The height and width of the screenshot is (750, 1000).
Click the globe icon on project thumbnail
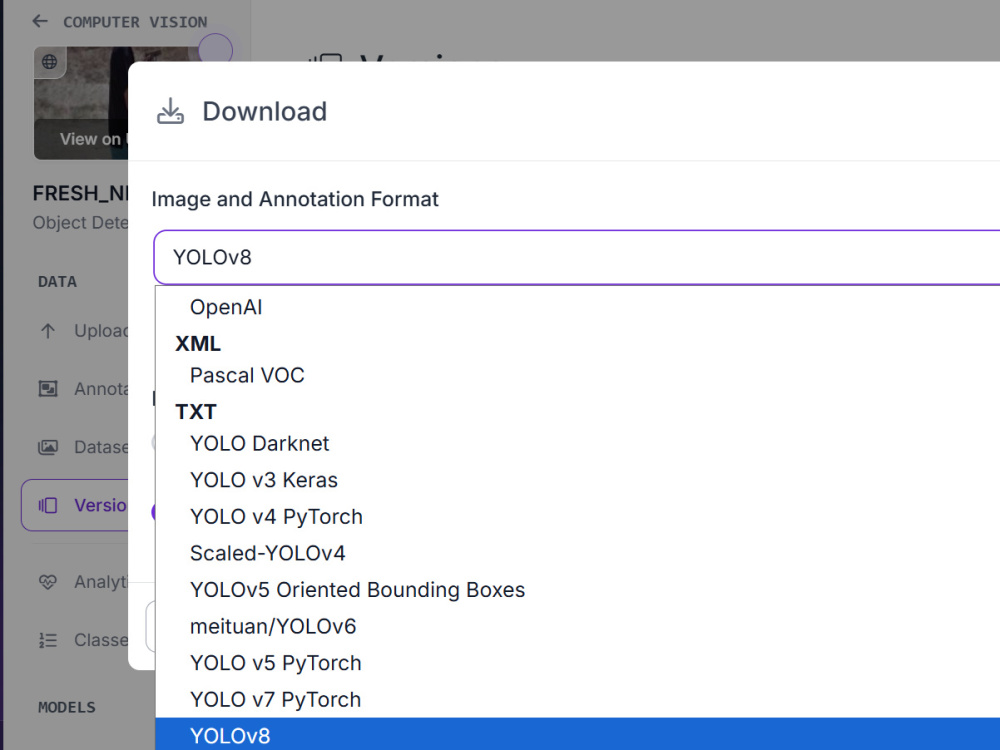click(49, 62)
